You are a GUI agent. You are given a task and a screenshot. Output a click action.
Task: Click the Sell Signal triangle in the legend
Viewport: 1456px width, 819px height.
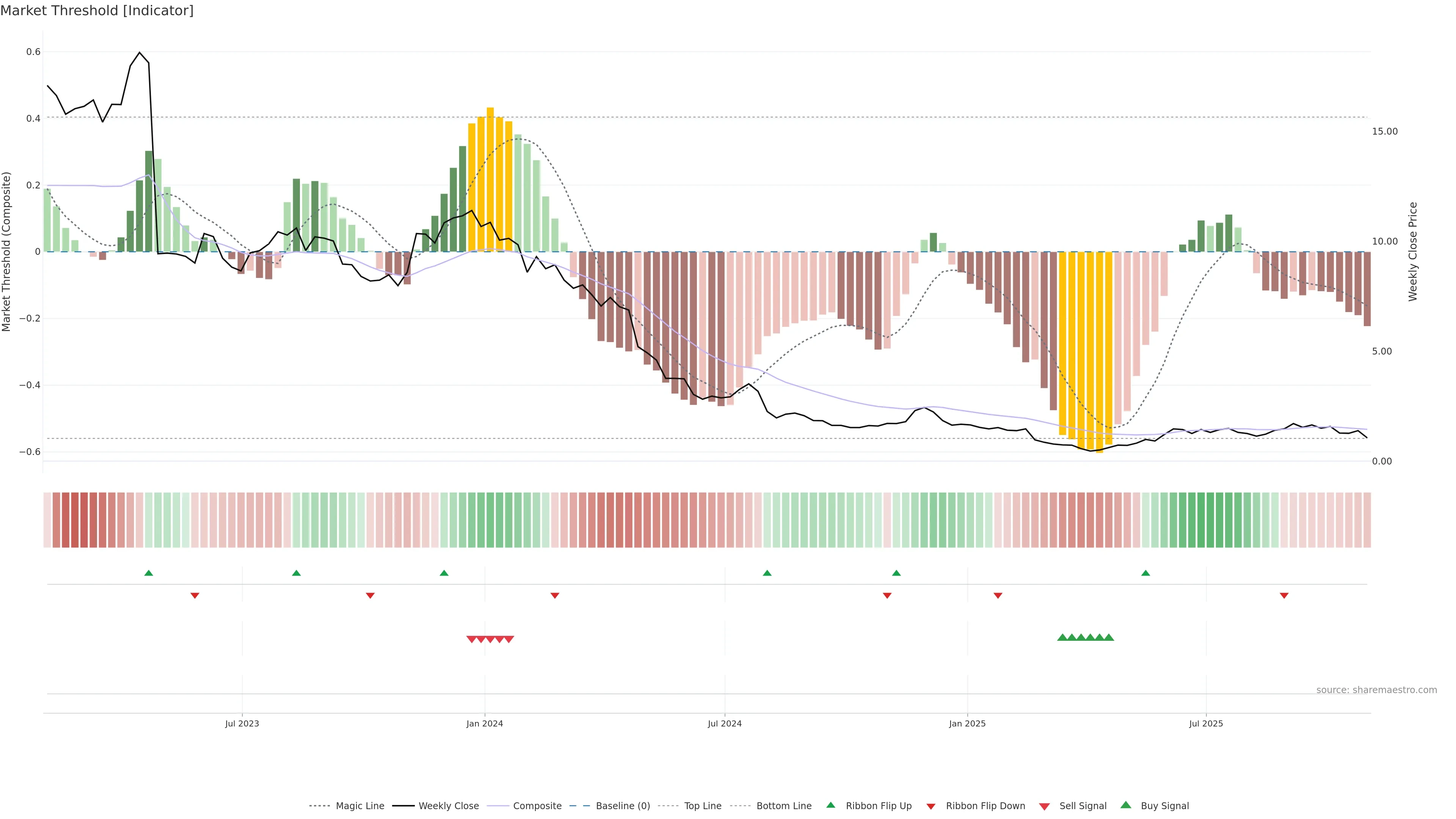1045,806
